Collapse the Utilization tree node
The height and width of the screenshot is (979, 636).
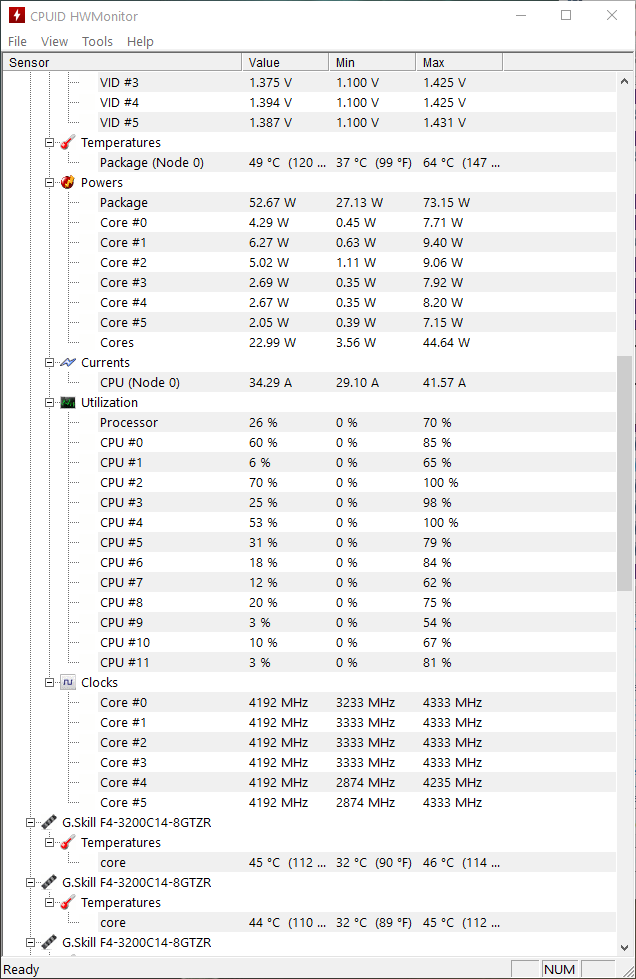pyautogui.click(x=49, y=402)
